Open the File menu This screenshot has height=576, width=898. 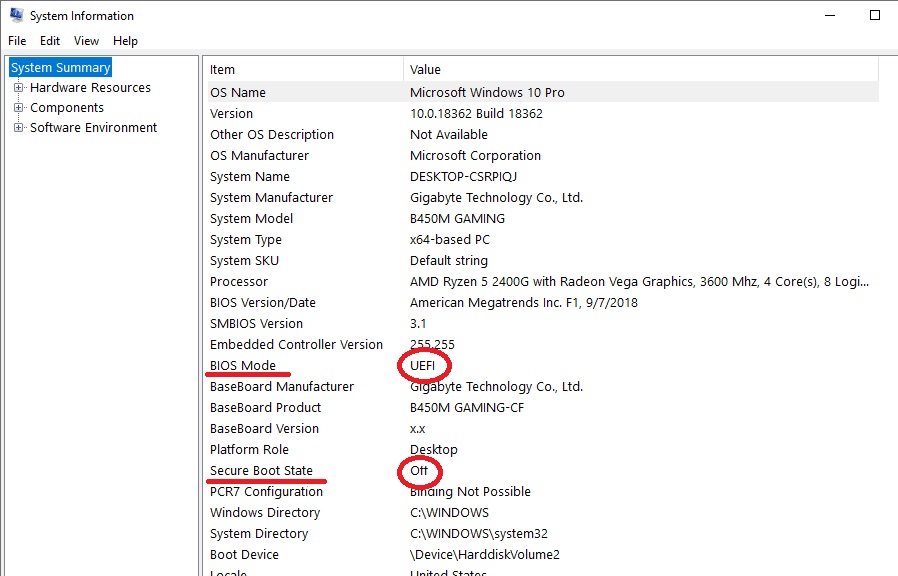click(x=16, y=40)
